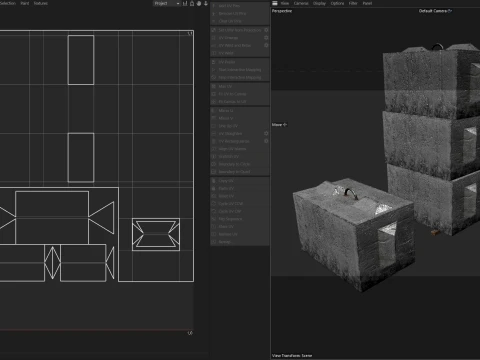480x360 pixels.
Task: Open the Selection menu in UV editor
Action: tap(8, 3)
